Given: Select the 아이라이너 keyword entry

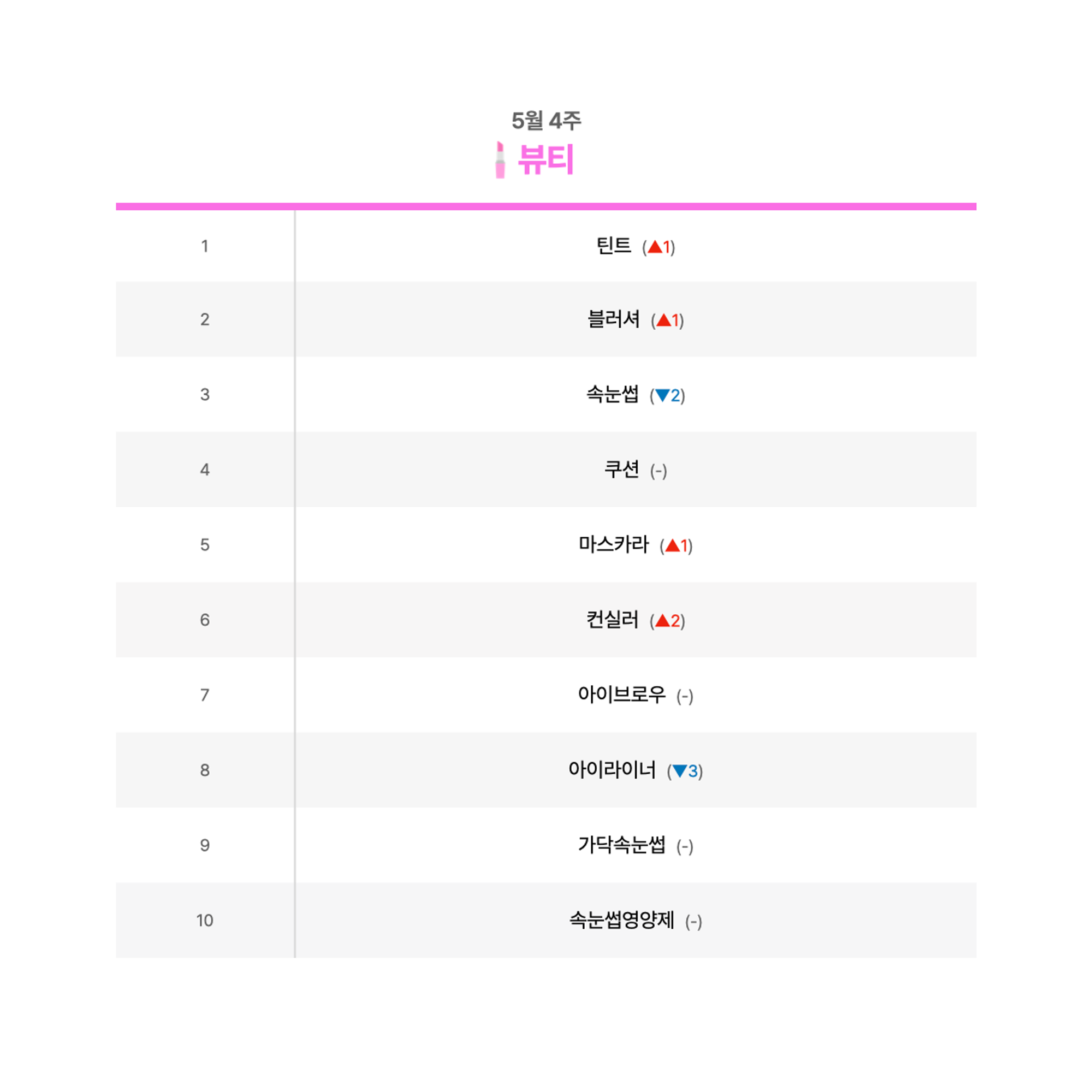Looking at the screenshot, I should point(613,770).
